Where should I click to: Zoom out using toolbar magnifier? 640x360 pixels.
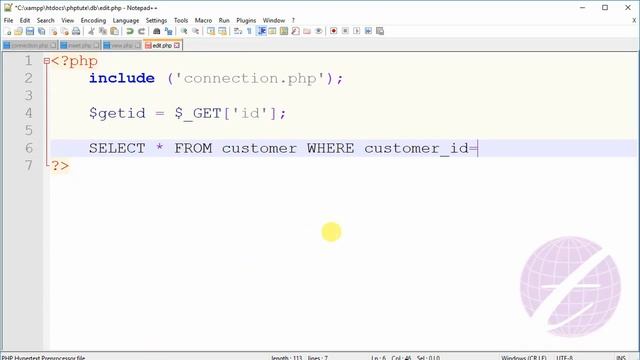tap(196, 31)
